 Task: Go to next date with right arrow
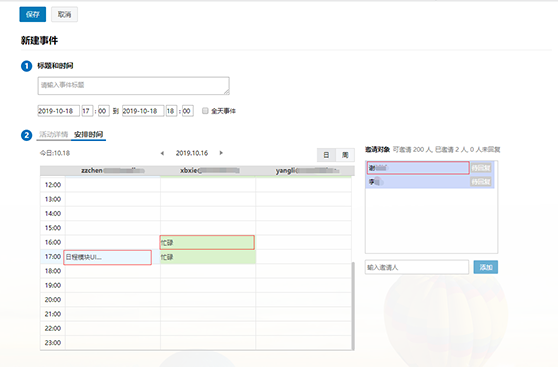pyautogui.click(x=221, y=153)
